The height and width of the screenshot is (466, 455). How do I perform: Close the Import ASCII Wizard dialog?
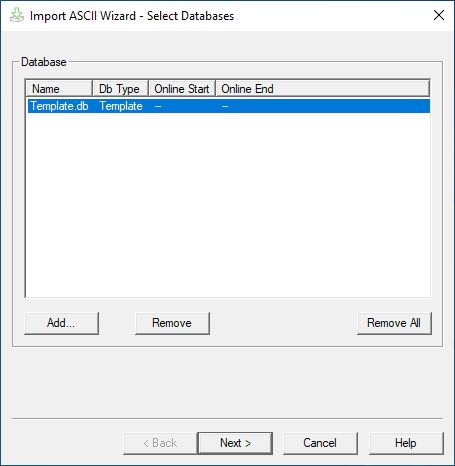(439, 15)
